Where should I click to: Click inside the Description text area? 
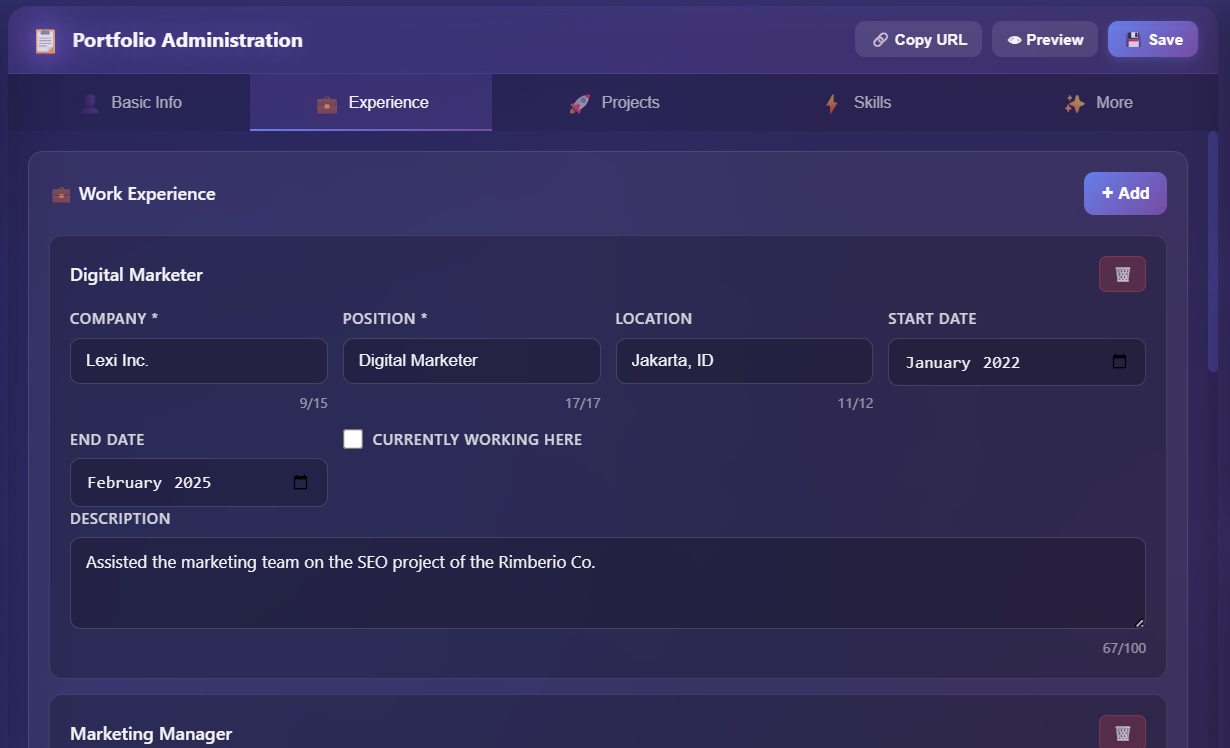pyautogui.click(x=607, y=580)
